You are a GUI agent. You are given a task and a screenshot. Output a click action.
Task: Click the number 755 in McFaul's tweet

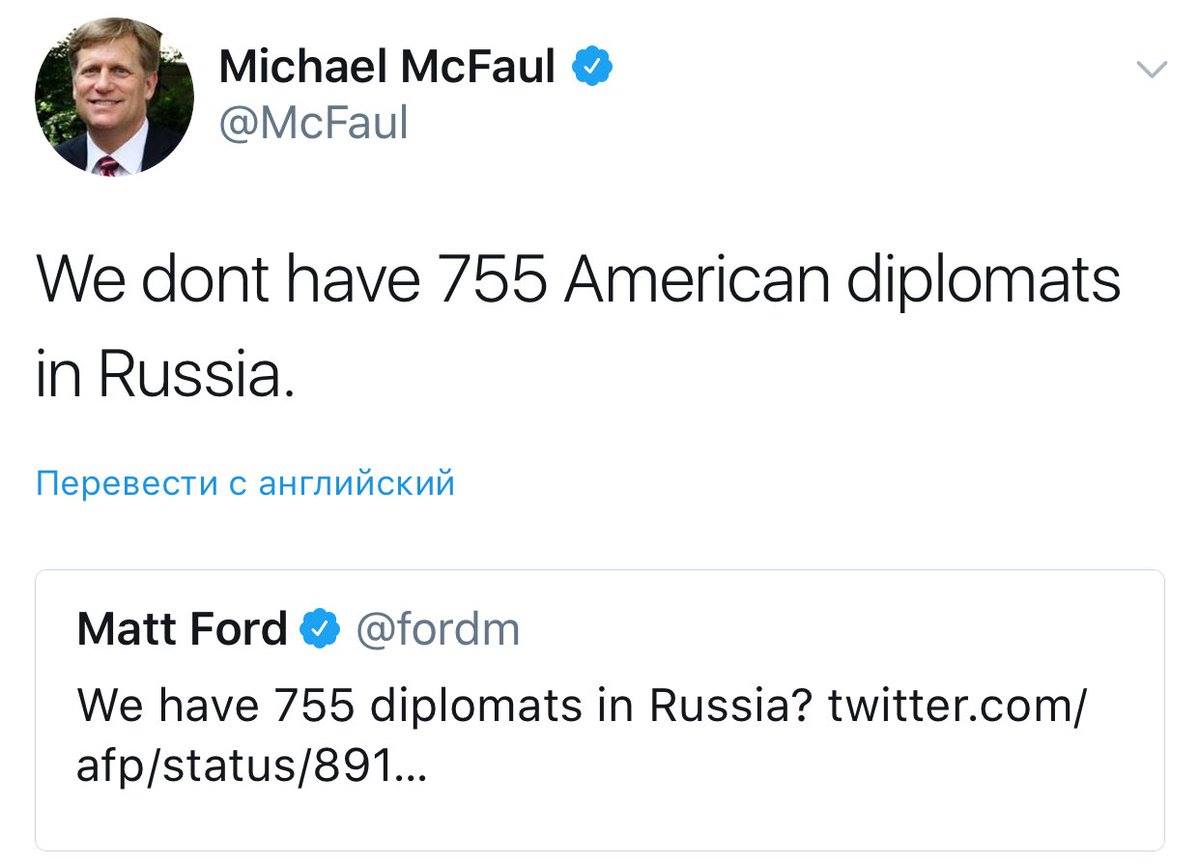490,281
